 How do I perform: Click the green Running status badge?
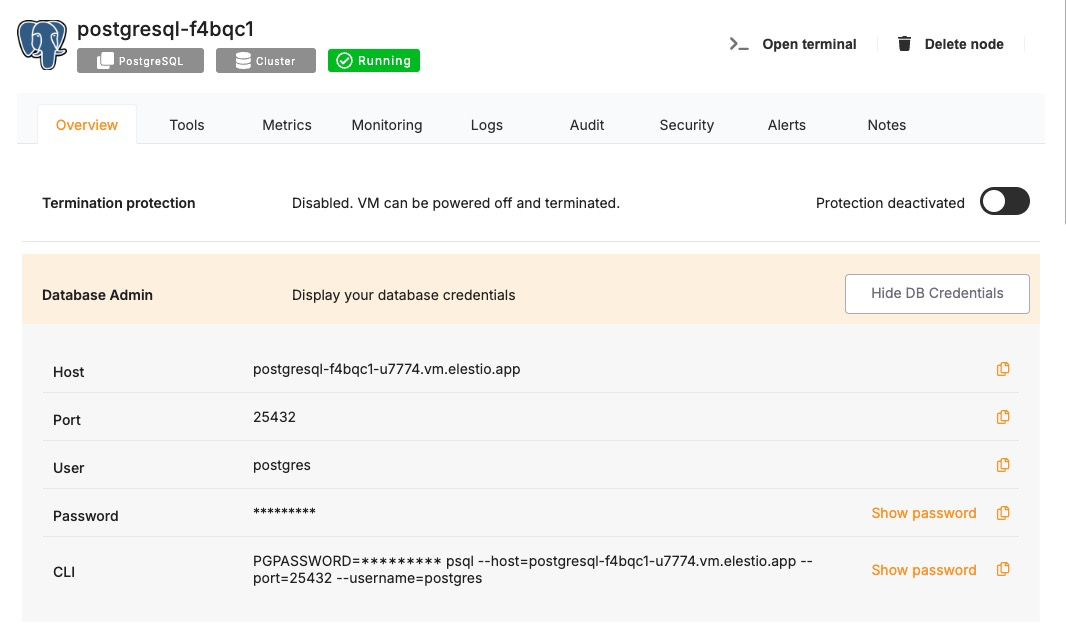point(374,61)
